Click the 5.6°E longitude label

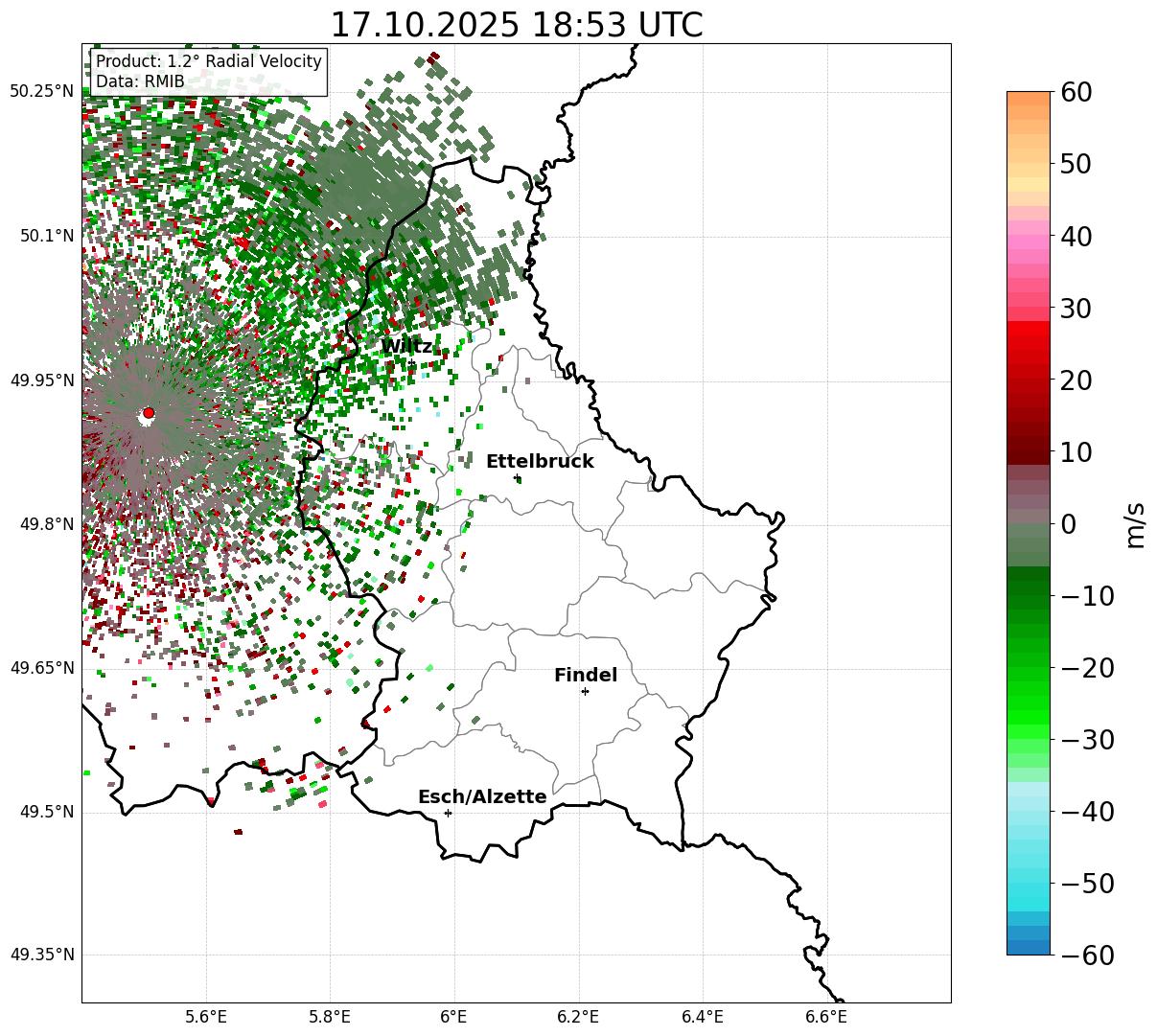click(x=206, y=1016)
